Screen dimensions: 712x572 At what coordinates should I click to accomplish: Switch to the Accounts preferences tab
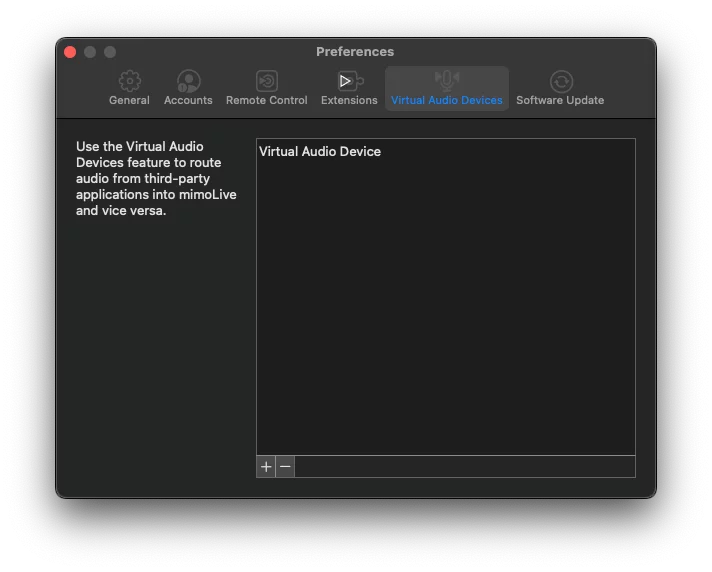click(188, 89)
